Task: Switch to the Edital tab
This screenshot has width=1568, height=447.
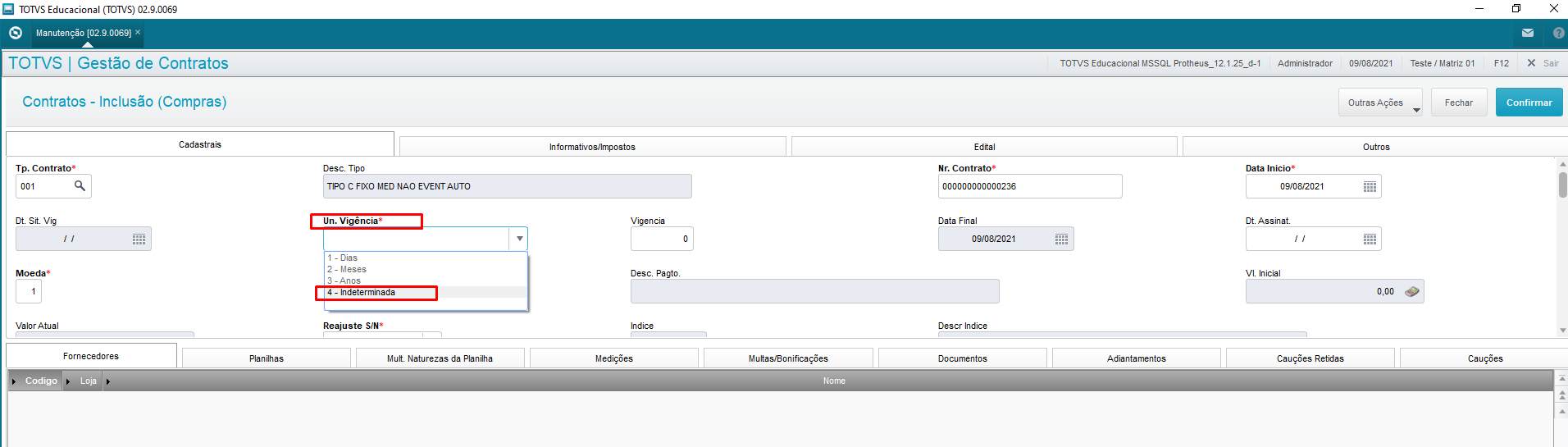Action: pos(984,147)
